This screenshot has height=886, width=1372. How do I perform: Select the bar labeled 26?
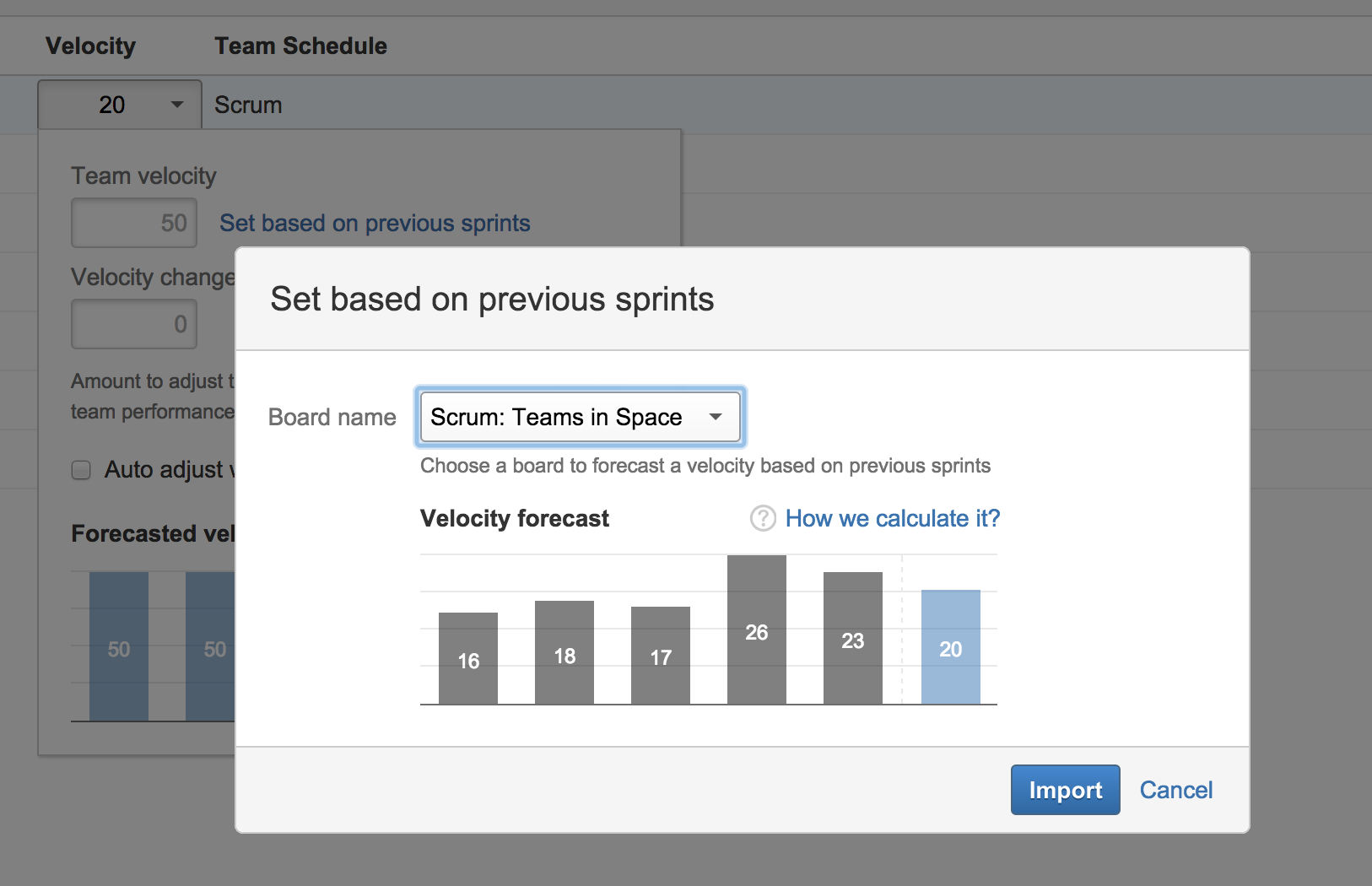coord(756,629)
